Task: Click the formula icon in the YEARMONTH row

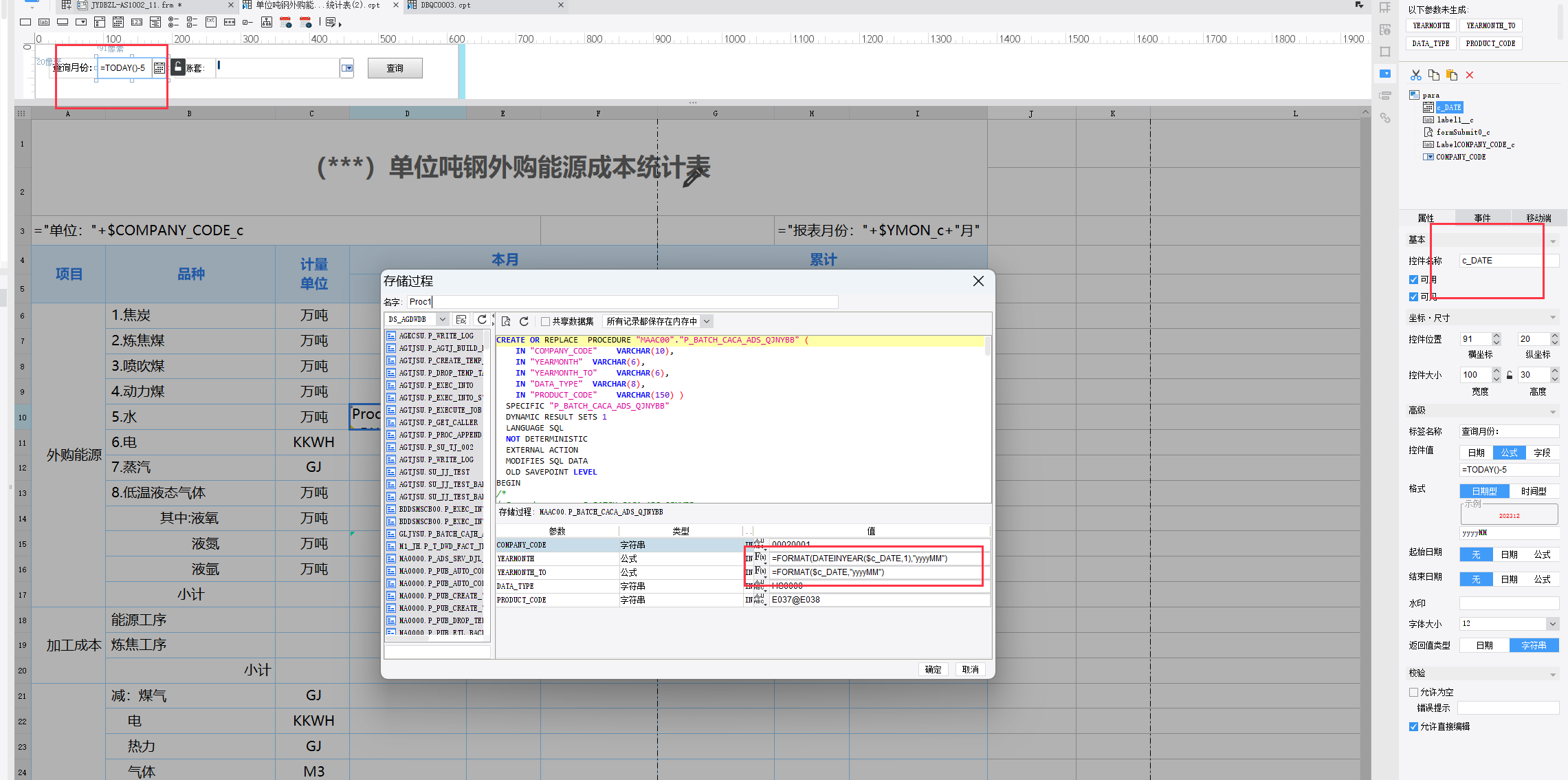Action: (x=760, y=558)
